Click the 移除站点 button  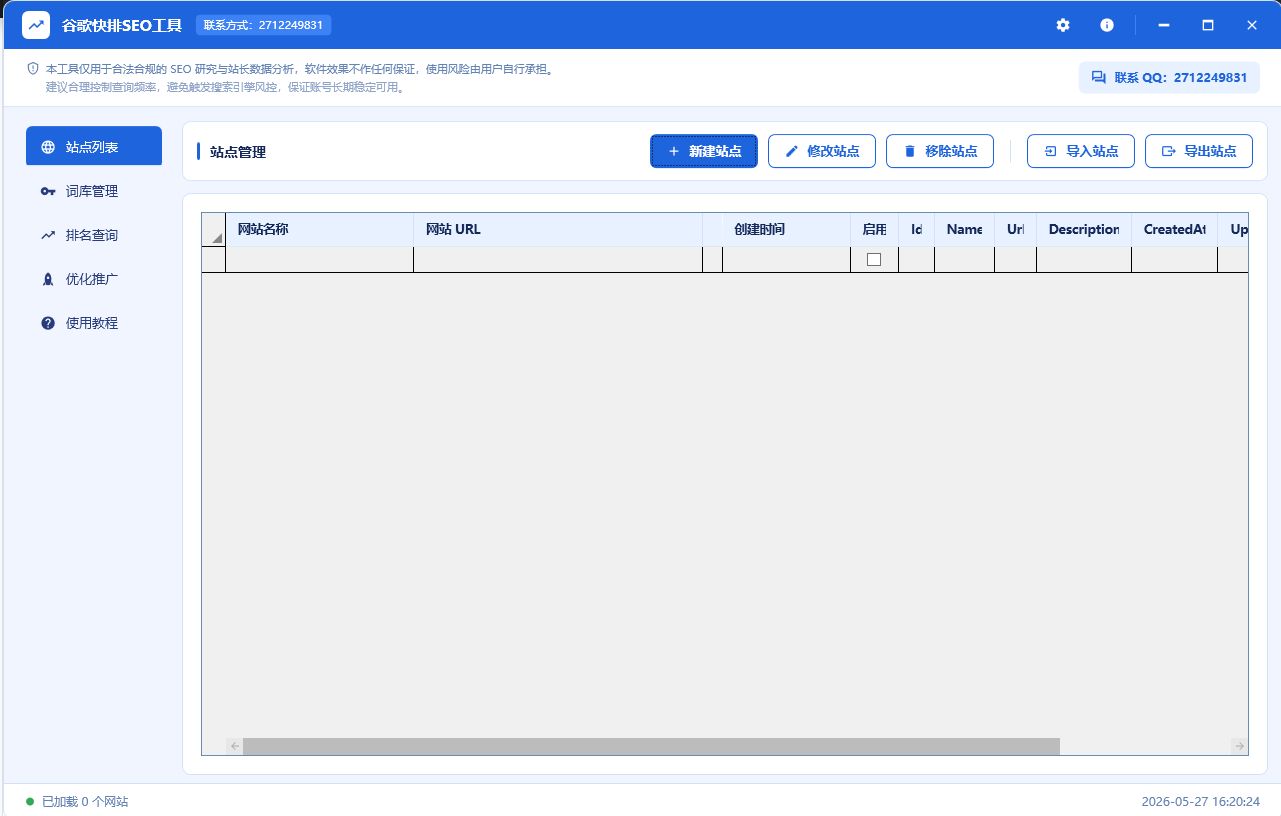pos(940,151)
